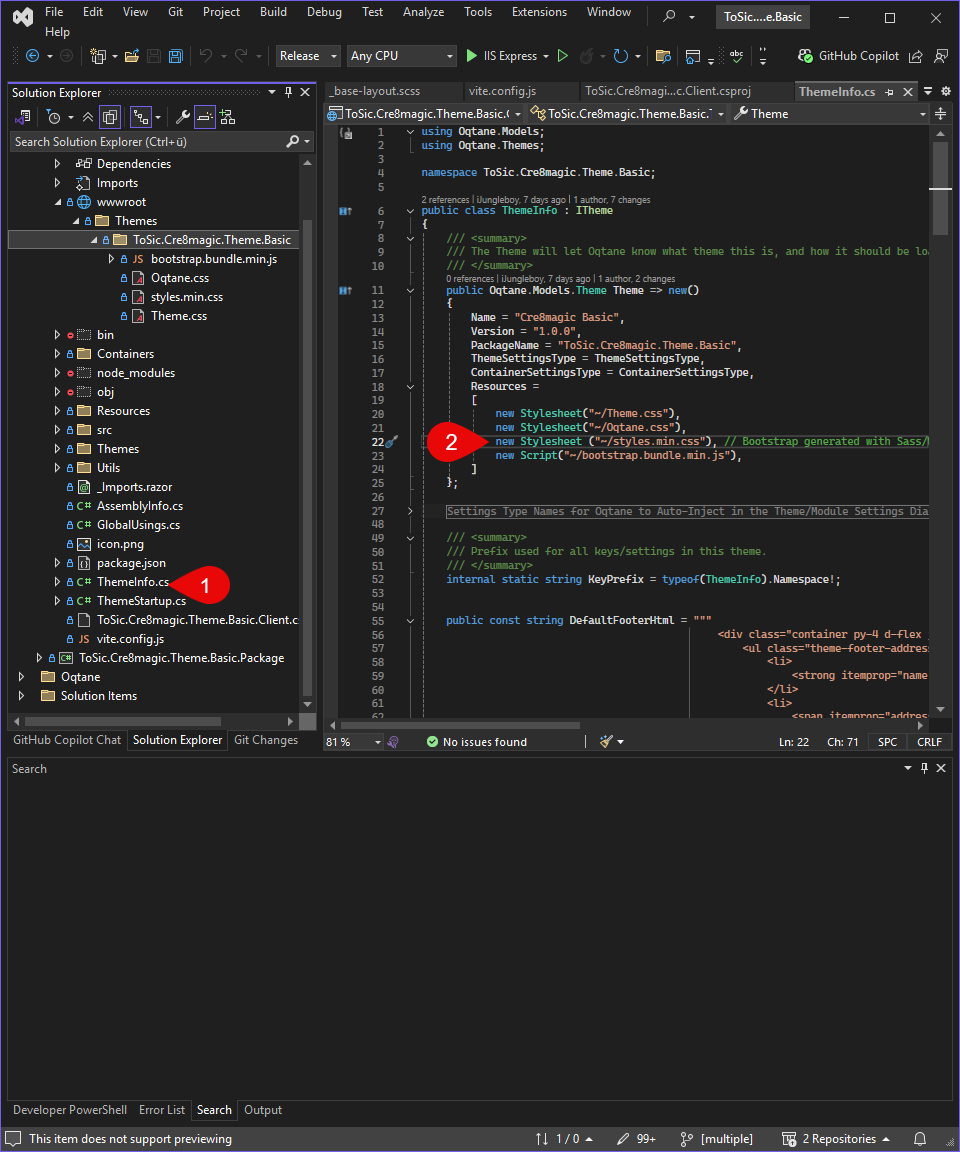Click the Switch Views icon in Solution Explorer
Screen dimensions: 960x1152
[x=23, y=117]
